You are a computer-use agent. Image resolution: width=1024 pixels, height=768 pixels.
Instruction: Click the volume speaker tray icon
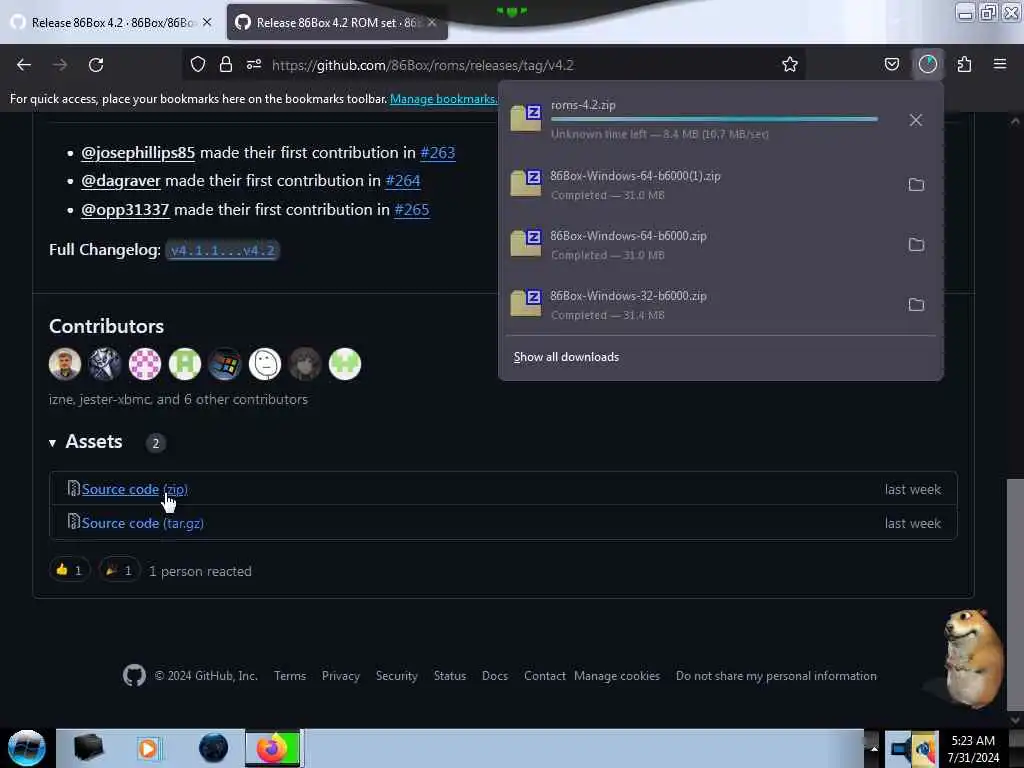tap(923, 750)
